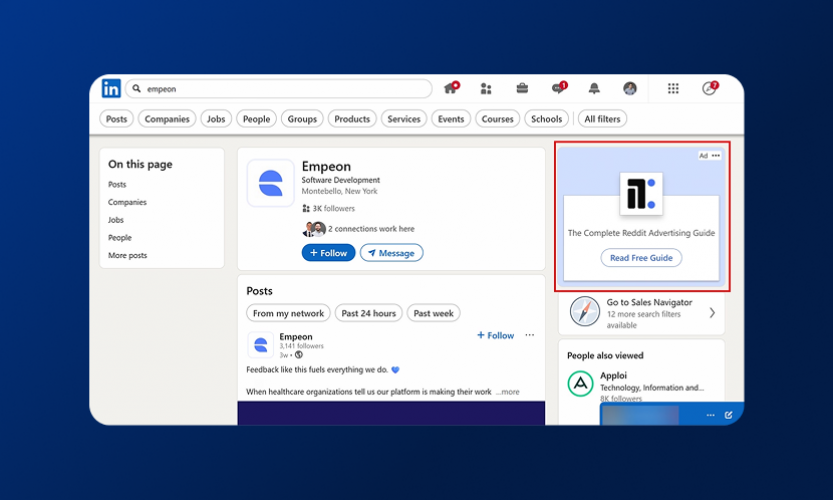Screen dimensions: 833x500
Task: Jump to Companies in On this page
Action: coord(127,202)
